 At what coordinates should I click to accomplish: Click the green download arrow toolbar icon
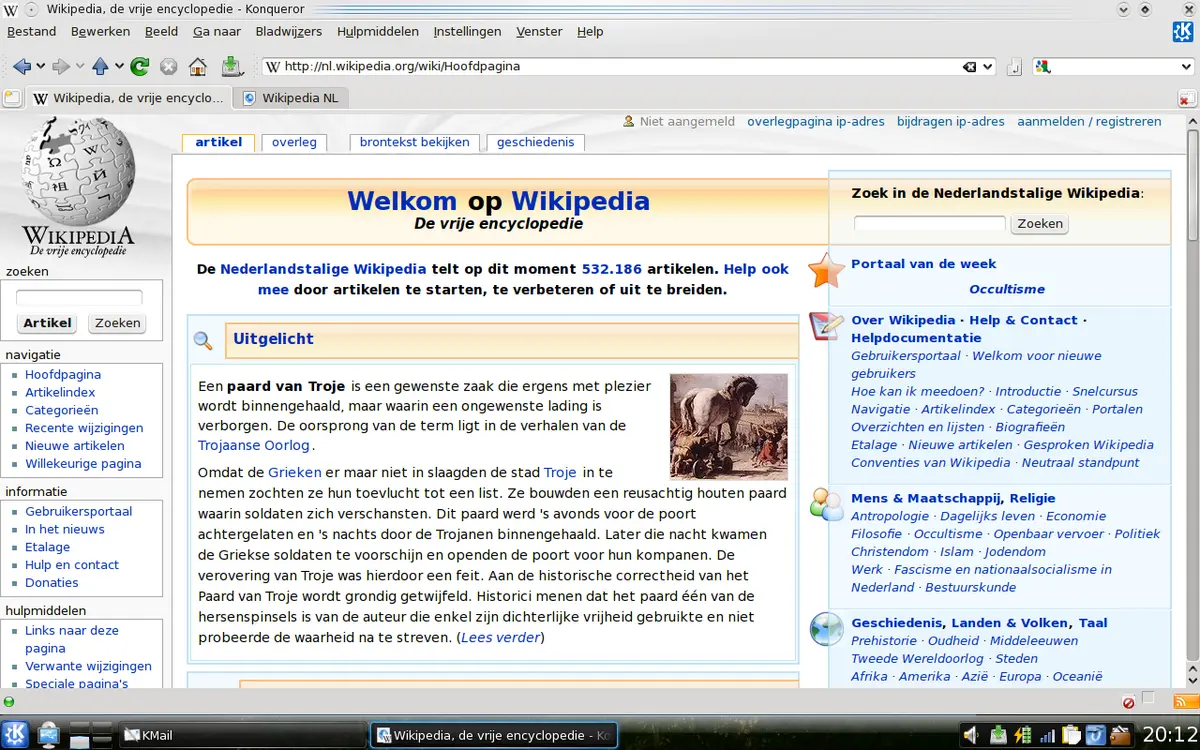(231, 67)
